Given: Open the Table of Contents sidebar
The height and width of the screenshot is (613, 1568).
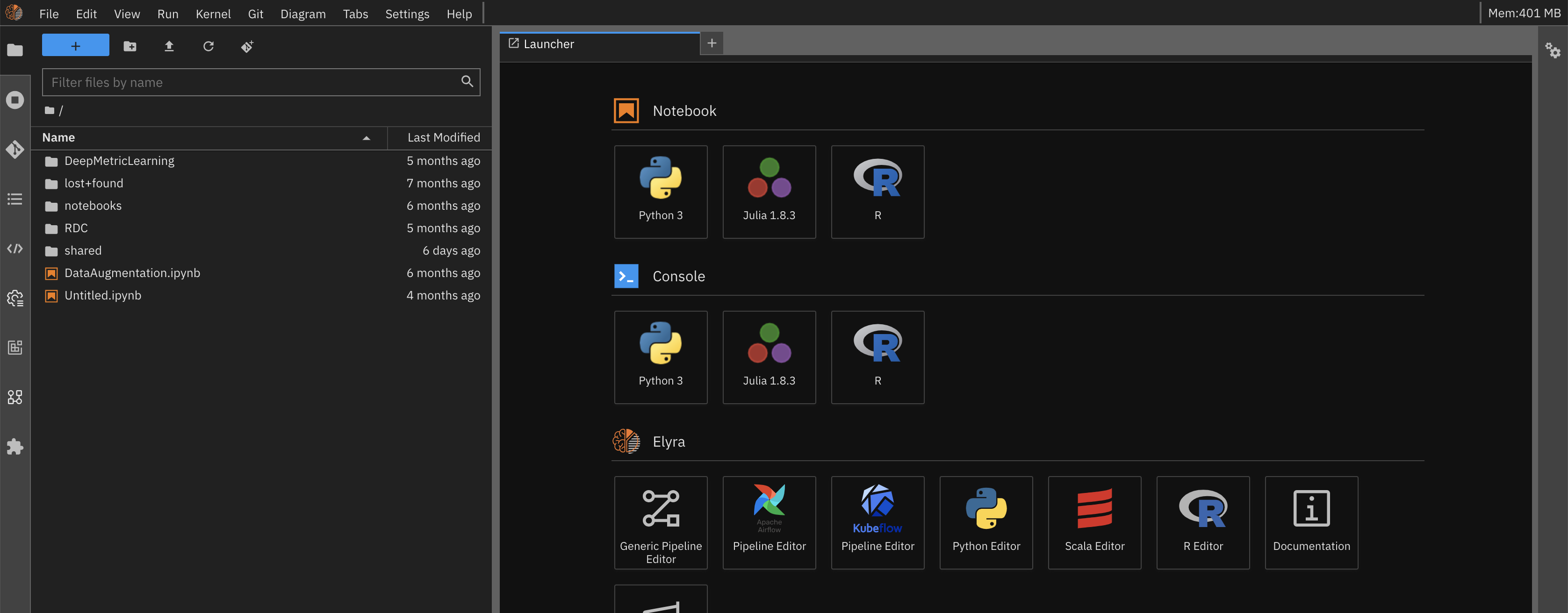Looking at the screenshot, I should 15,199.
